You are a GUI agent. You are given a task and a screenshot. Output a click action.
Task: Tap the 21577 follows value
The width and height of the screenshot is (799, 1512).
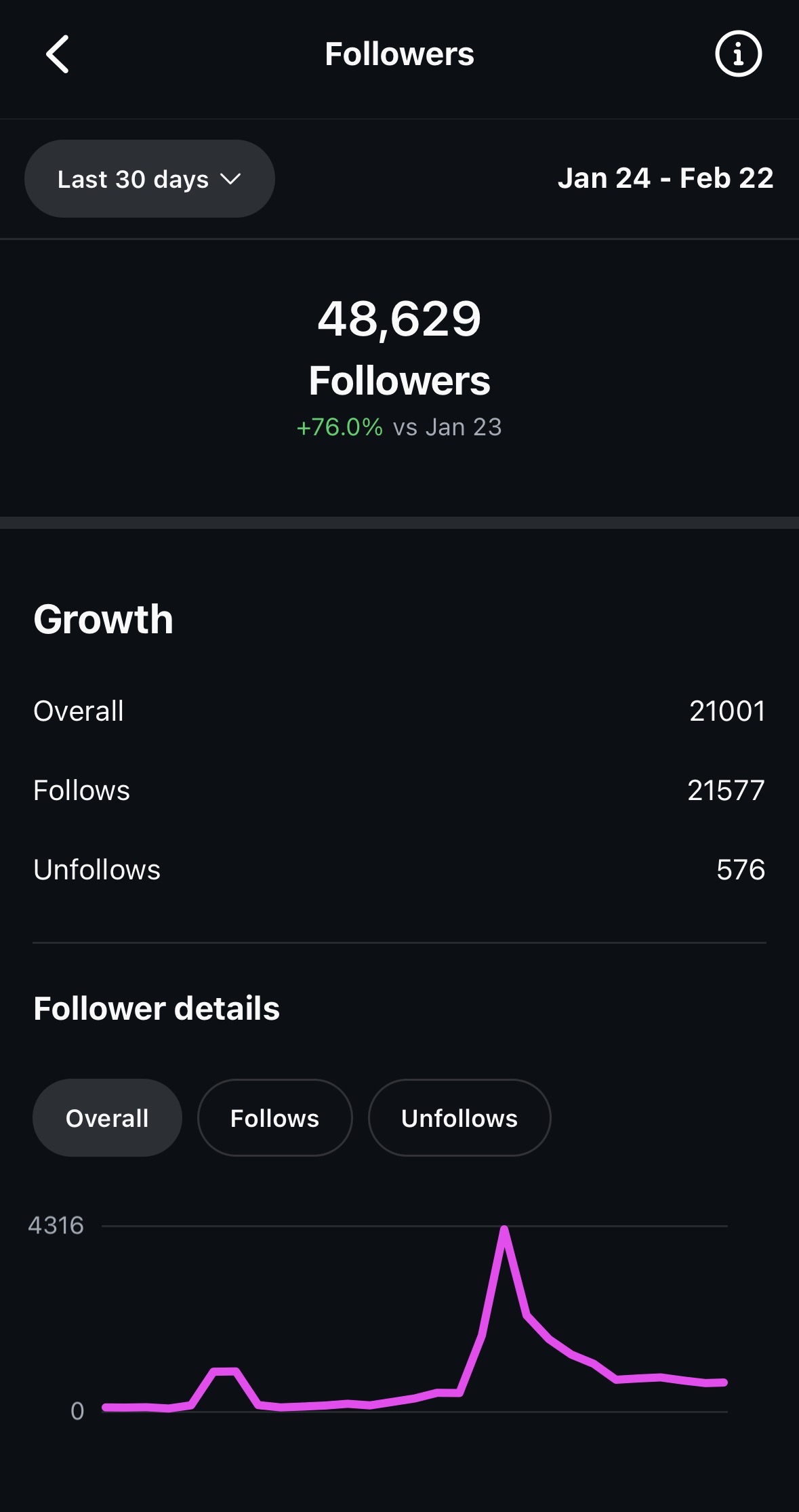pos(726,791)
